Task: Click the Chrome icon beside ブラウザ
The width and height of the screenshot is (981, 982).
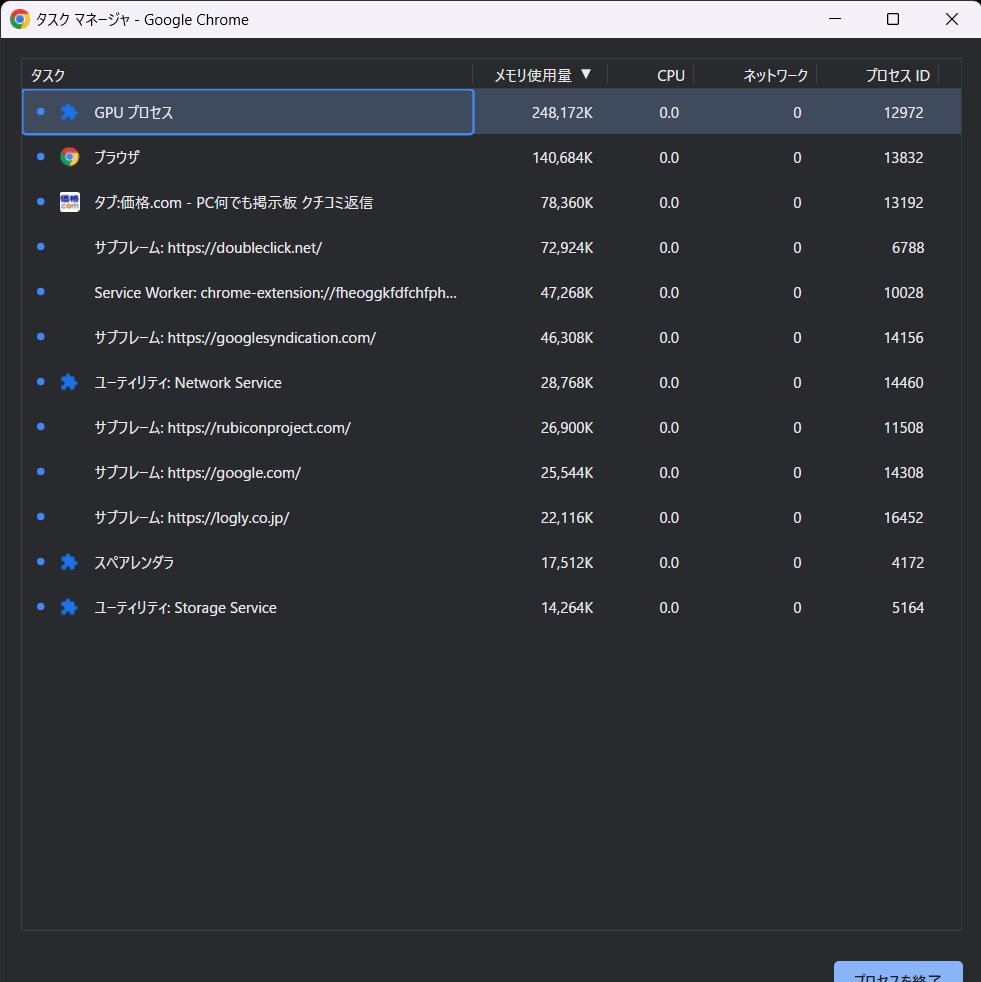Action: pos(70,157)
